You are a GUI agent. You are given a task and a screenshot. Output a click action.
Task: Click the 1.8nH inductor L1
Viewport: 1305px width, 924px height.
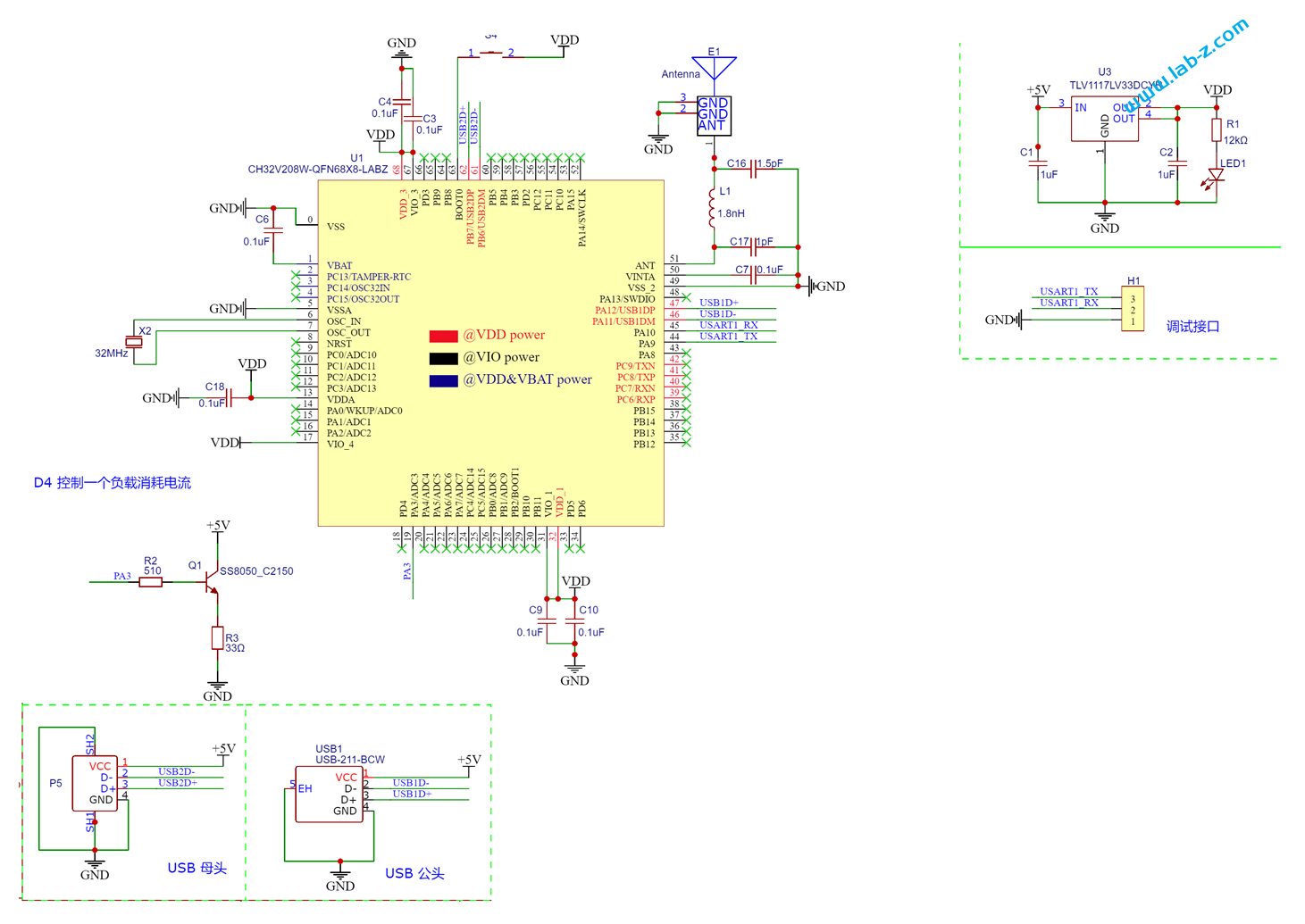coord(714,207)
